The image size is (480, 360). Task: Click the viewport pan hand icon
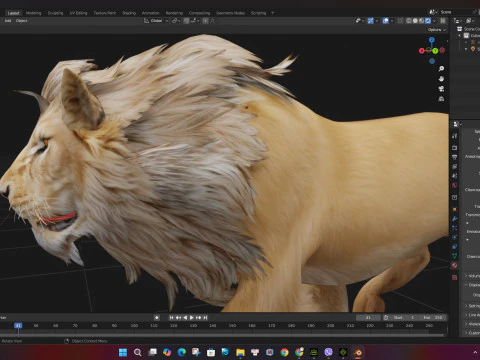click(x=441, y=79)
